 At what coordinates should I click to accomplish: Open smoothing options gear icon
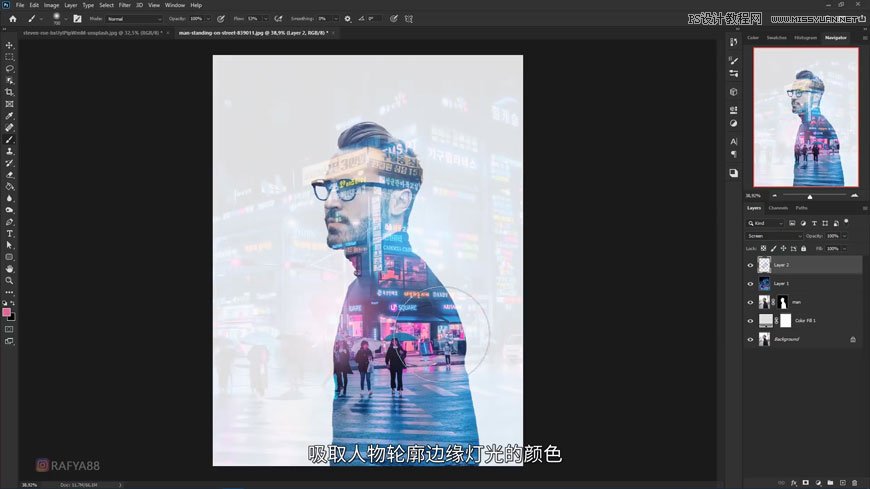(347, 19)
